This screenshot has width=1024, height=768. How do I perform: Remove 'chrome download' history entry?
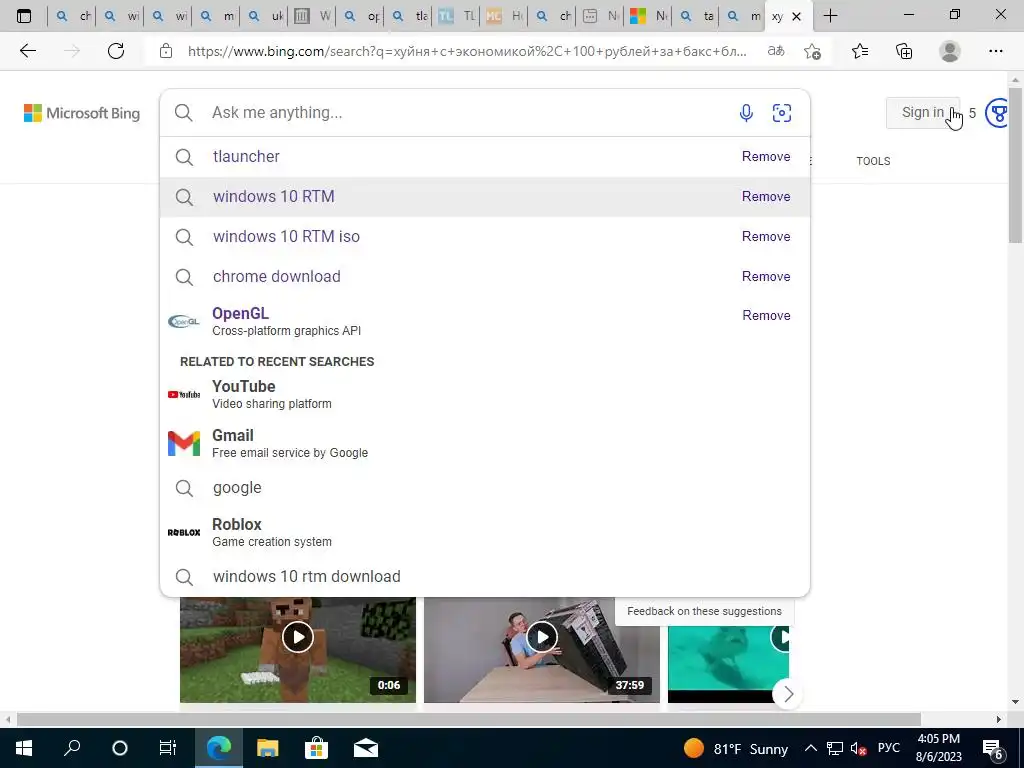(x=766, y=276)
